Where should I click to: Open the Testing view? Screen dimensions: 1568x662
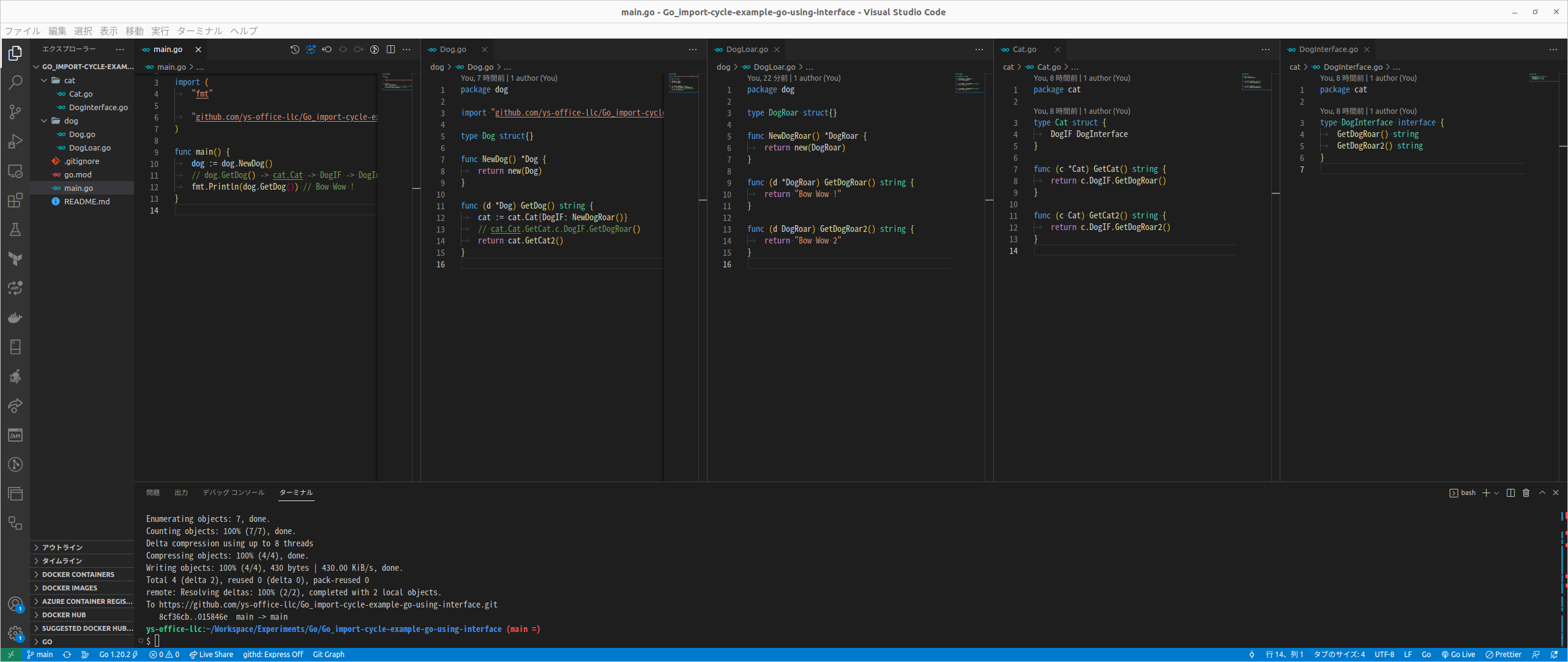click(15, 229)
